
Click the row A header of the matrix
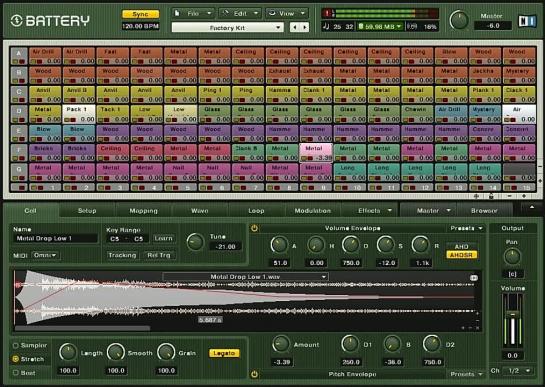coord(19,56)
